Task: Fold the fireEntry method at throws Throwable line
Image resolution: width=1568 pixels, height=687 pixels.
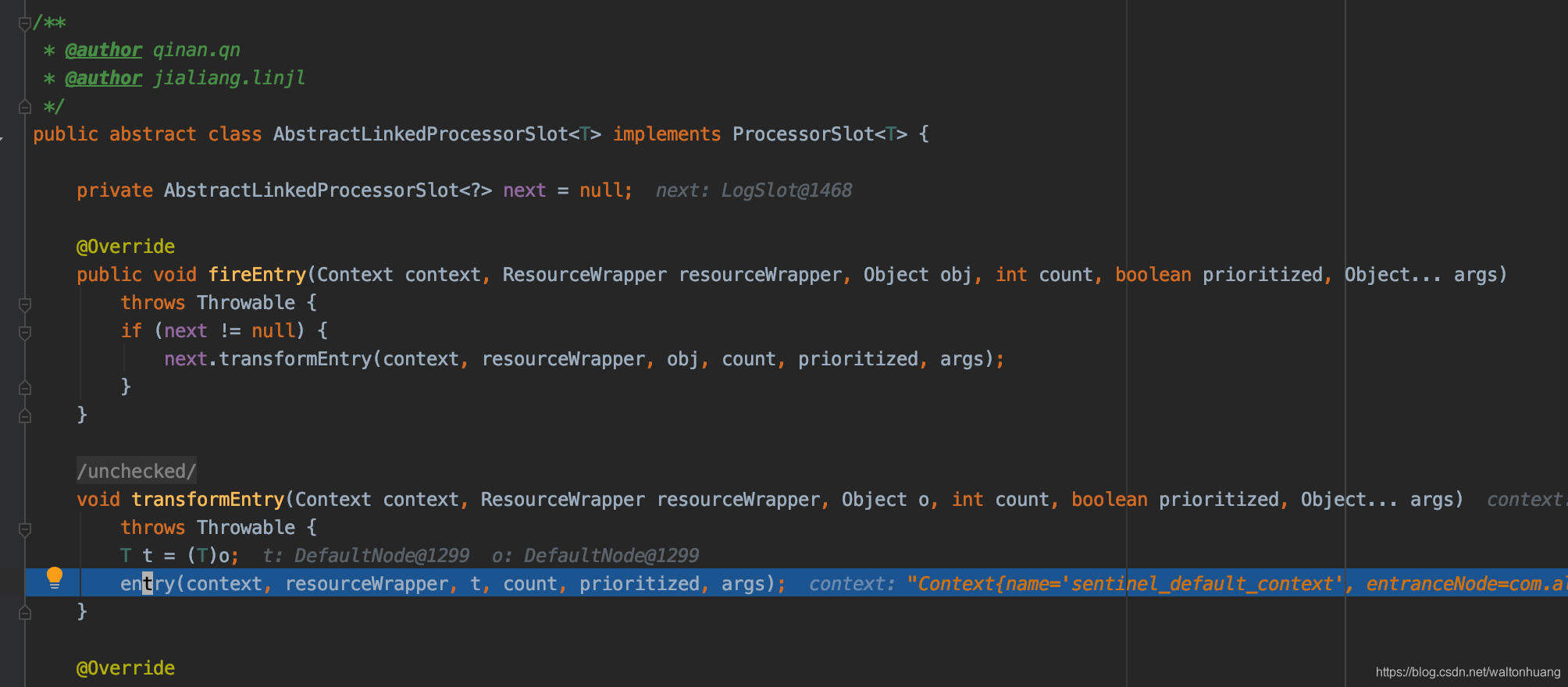Action: click(24, 304)
